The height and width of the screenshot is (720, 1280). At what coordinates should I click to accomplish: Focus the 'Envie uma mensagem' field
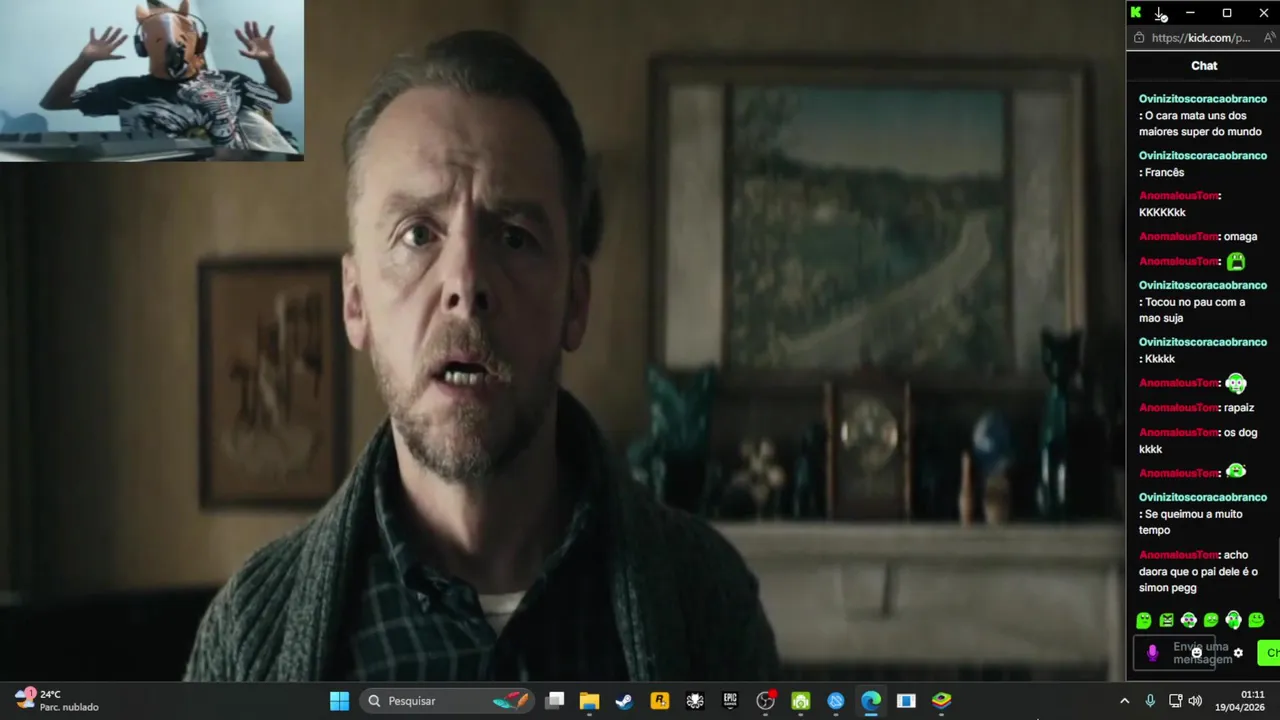(1174, 653)
